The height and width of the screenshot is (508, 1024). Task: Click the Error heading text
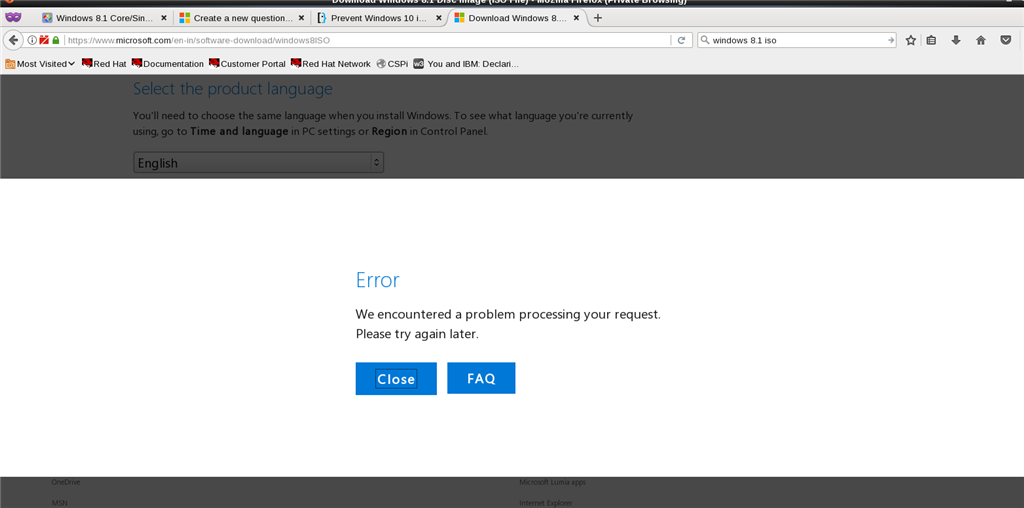coord(377,280)
